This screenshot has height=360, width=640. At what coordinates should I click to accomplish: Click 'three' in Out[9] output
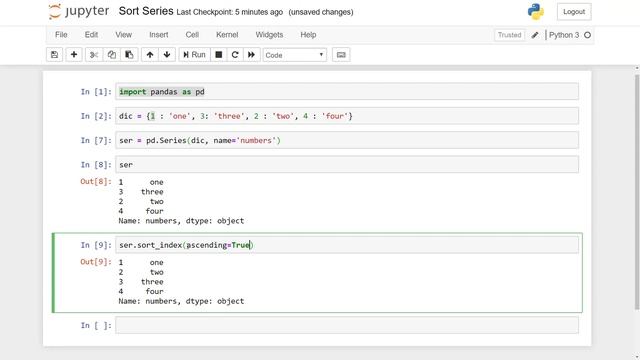pyautogui.click(x=152, y=282)
